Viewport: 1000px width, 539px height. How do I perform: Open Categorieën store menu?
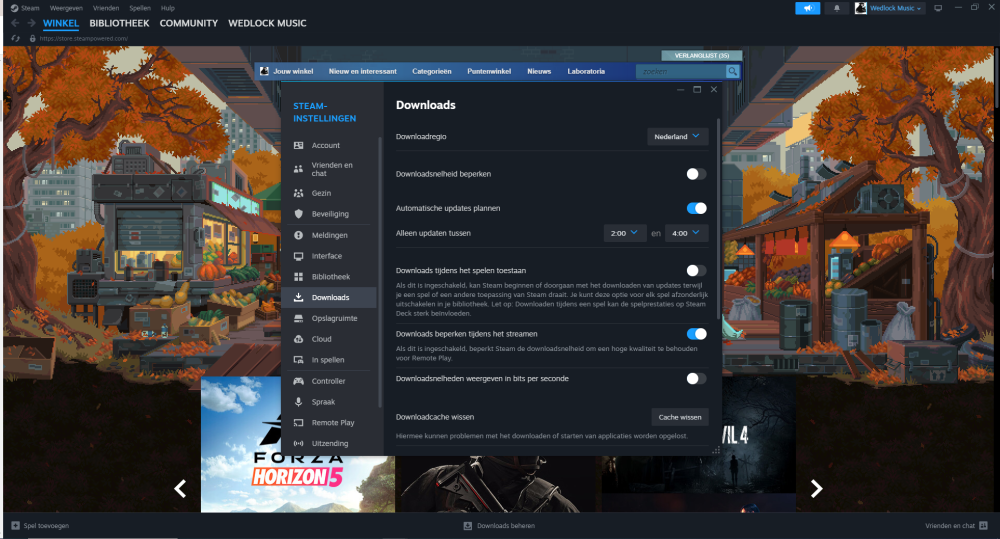point(432,71)
